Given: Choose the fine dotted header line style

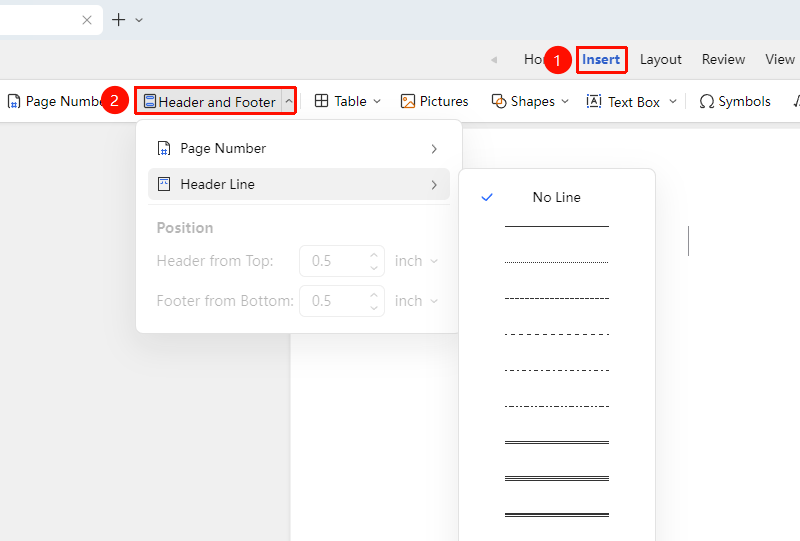Looking at the screenshot, I should [x=557, y=262].
